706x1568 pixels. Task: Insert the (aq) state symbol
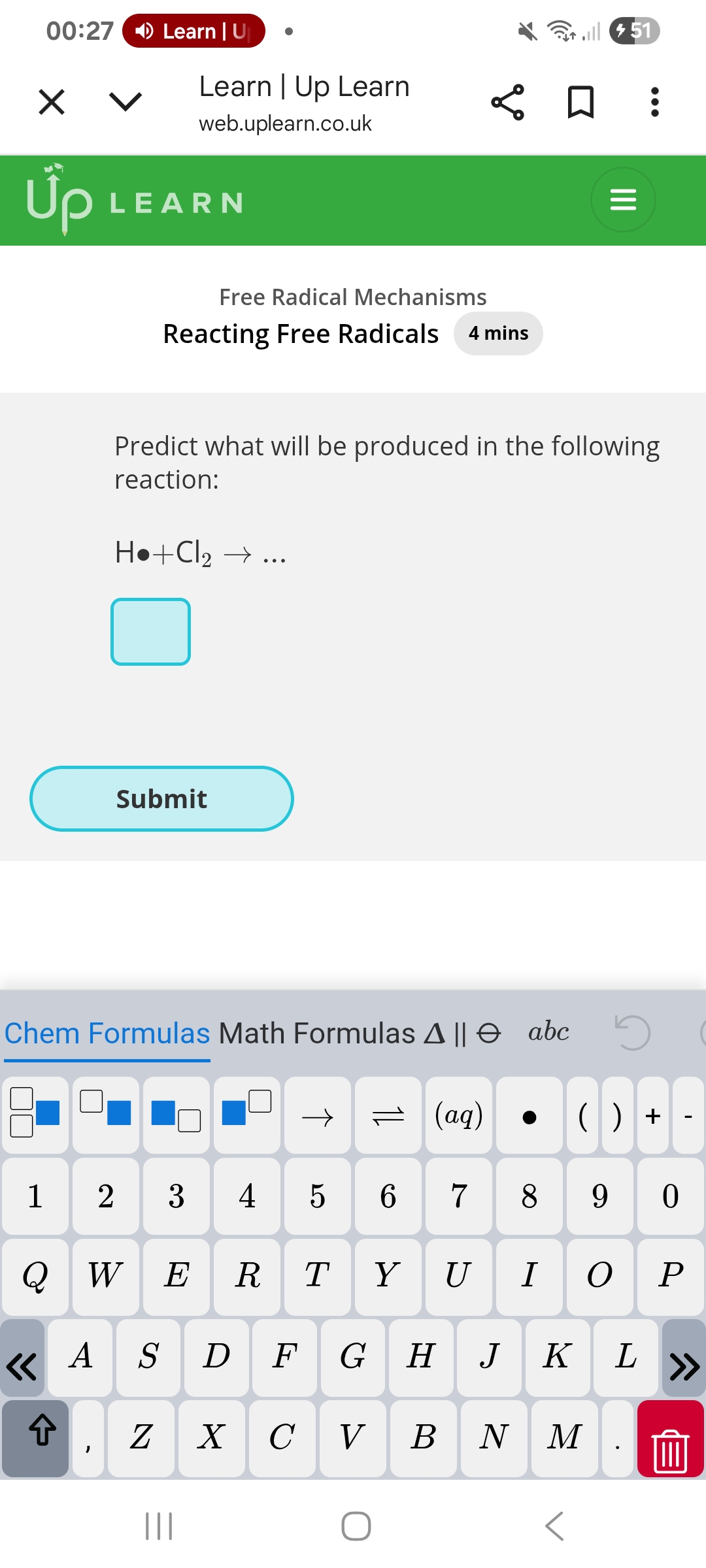point(459,1116)
